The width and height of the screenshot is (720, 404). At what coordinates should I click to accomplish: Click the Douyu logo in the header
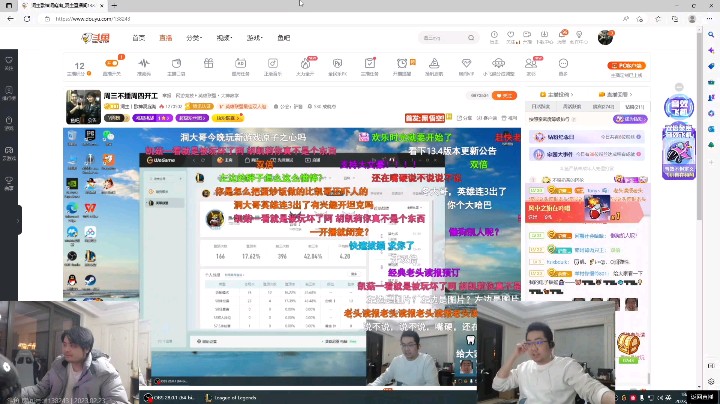coord(96,38)
